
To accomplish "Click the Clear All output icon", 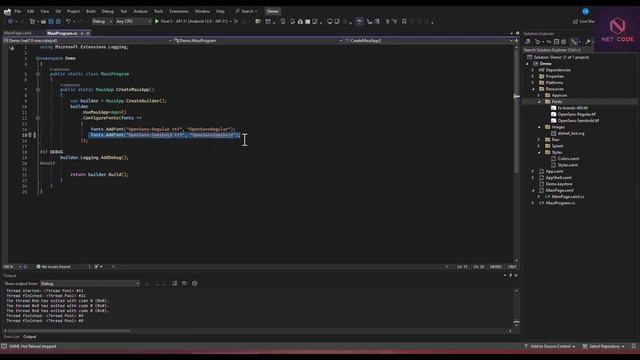I will click(174, 283).
